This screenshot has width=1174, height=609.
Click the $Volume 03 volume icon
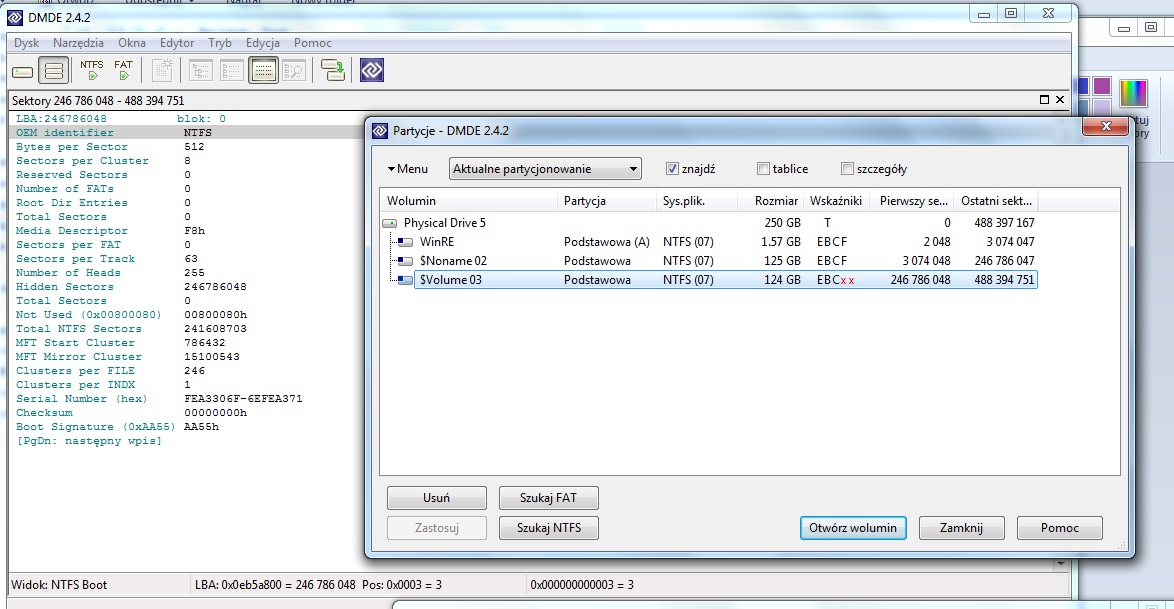[x=405, y=280]
